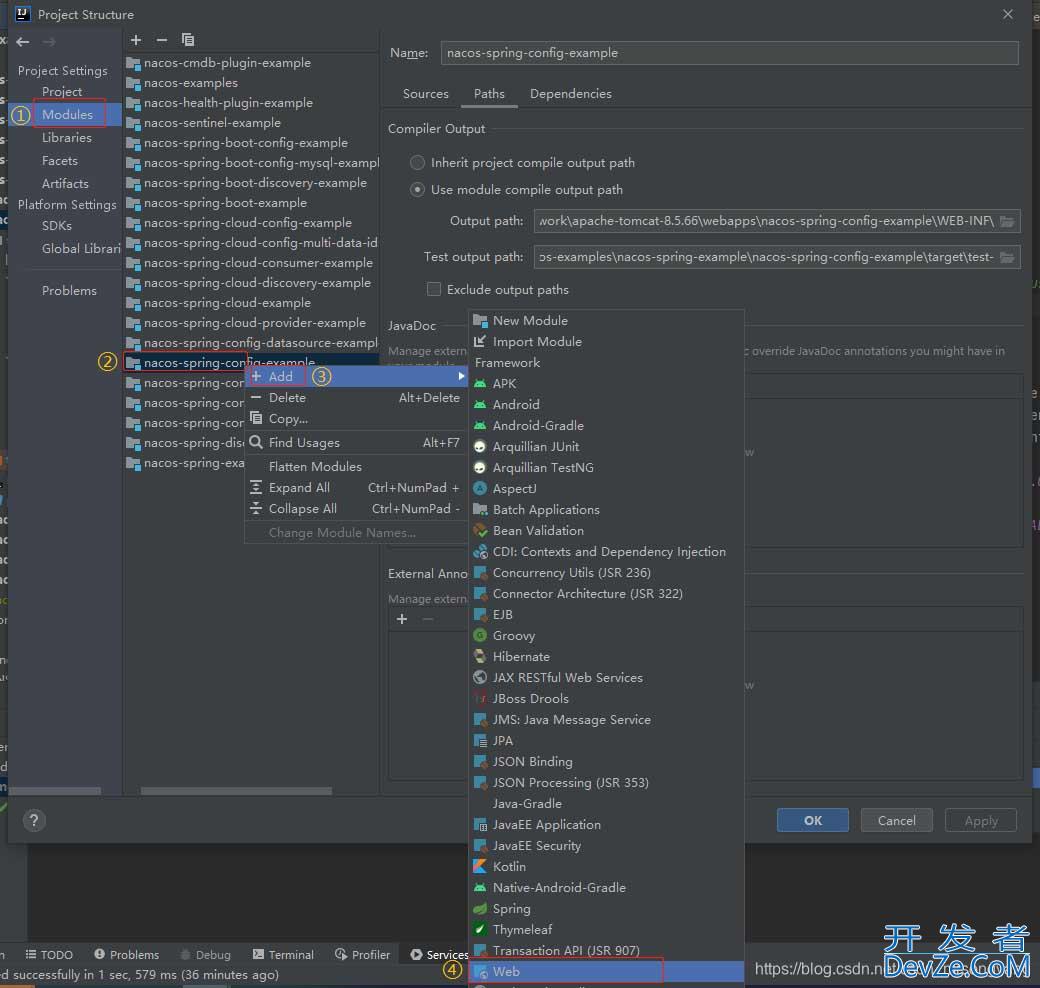The image size is (1040, 988).
Task: Choose JAX RESTful Web Services entry
Action: tap(606, 678)
